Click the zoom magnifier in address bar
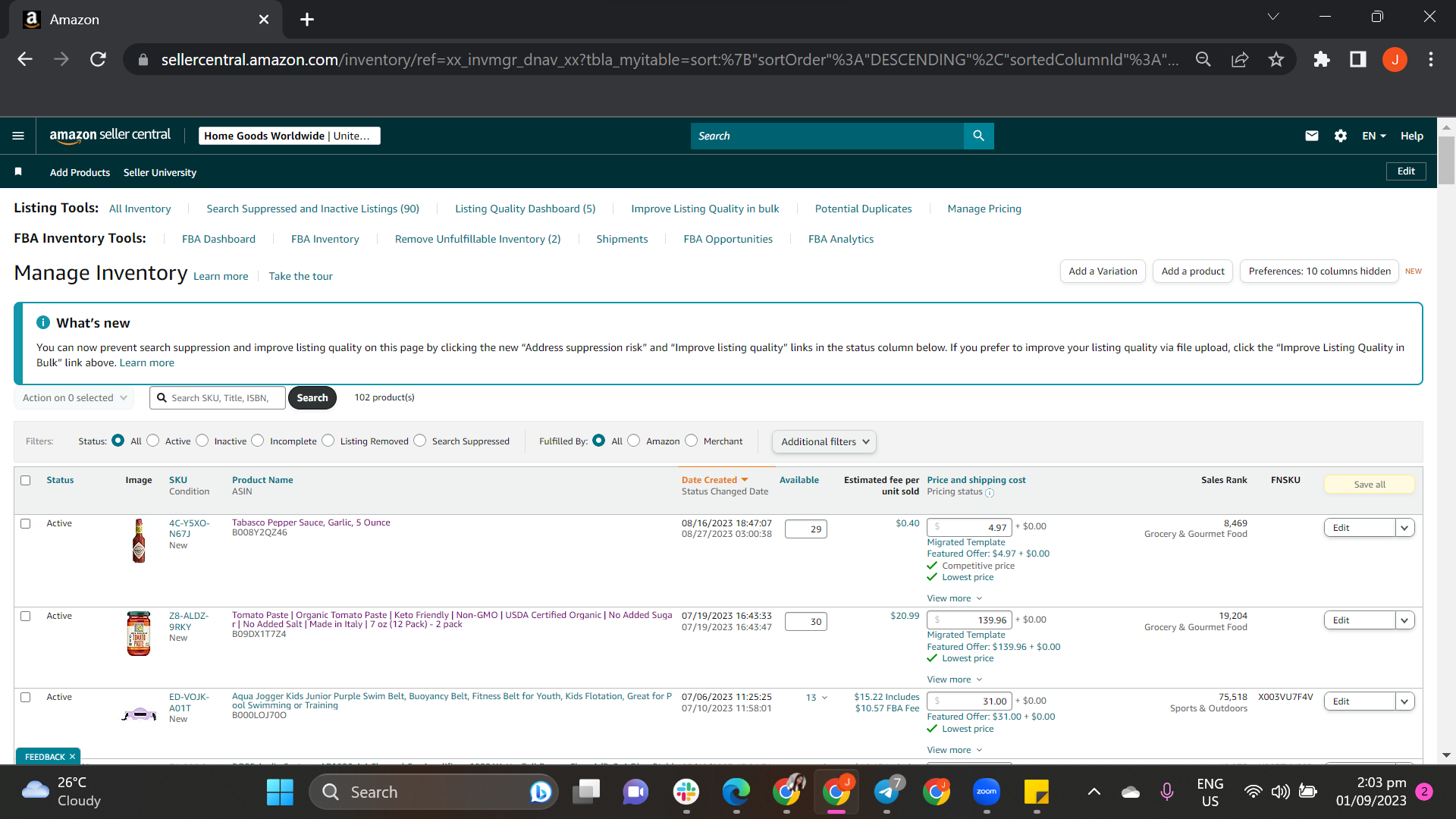 pos(1203,59)
